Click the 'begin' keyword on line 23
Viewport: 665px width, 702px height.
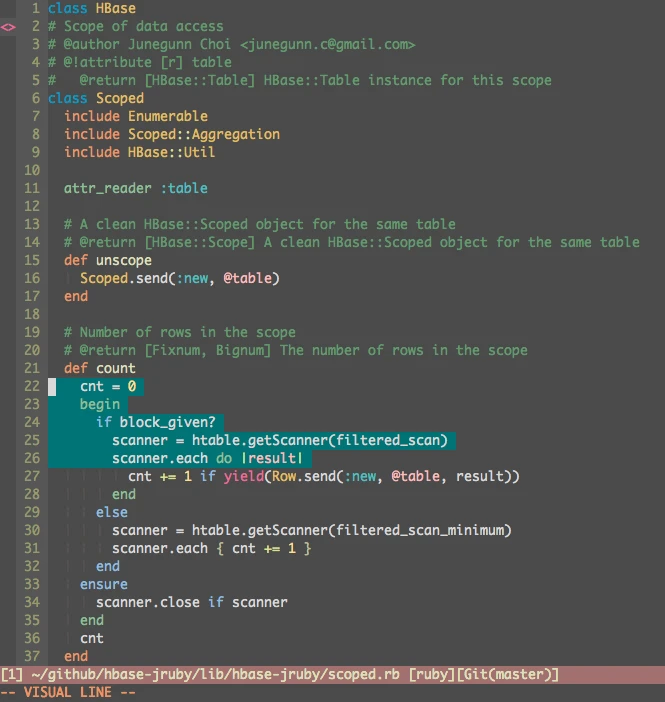(x=100, y=404)
